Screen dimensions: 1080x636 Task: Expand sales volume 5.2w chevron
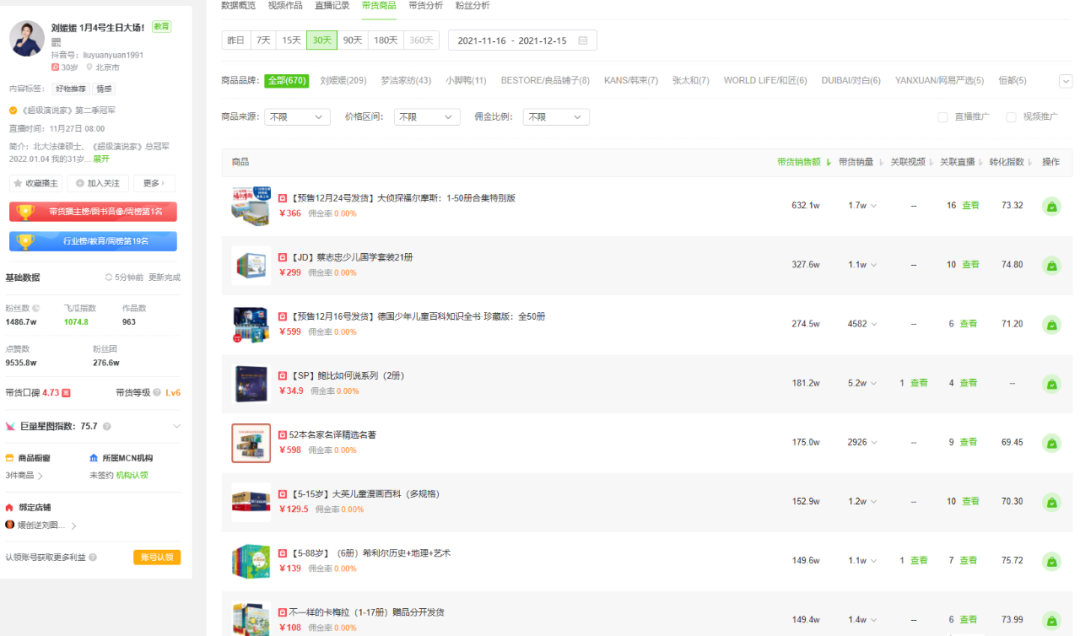[x=873, y=384]
